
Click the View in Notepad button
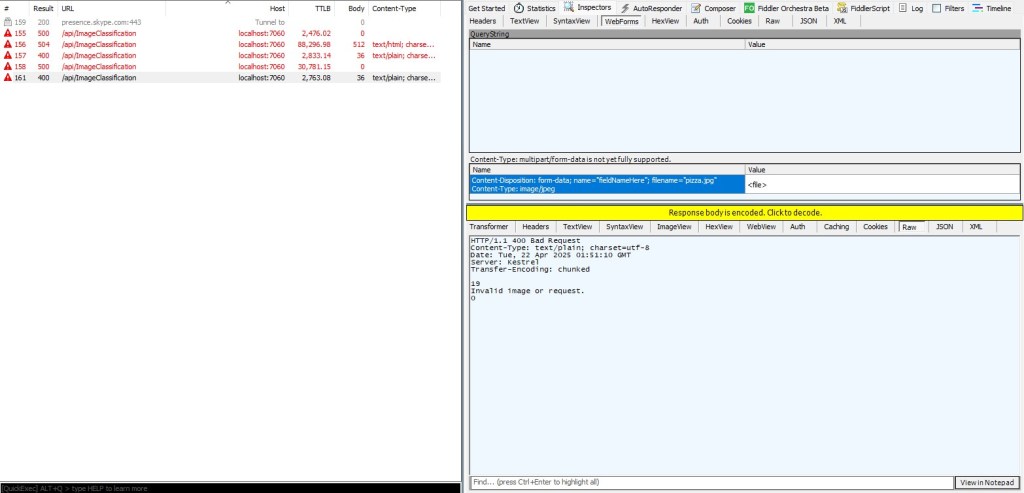point(987,482)
